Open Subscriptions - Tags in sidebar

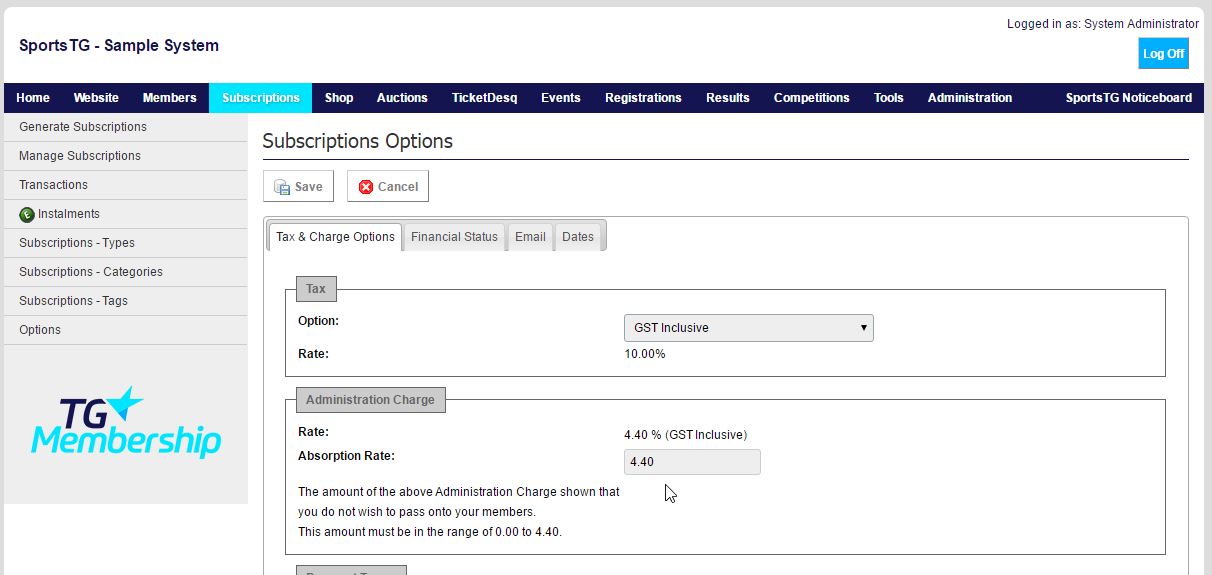coord(126,301)
